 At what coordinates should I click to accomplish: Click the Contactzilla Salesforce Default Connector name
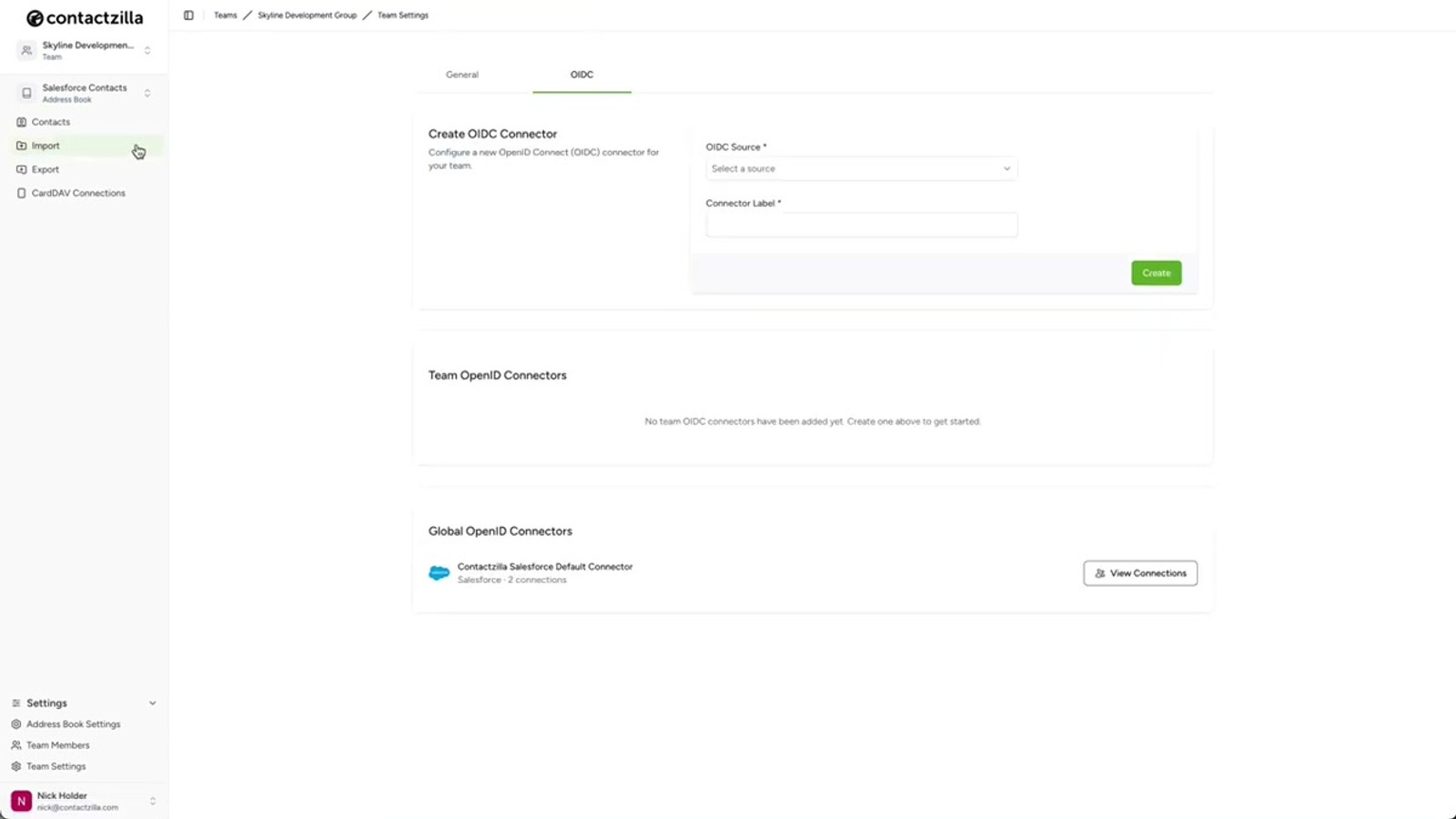[x=544, y=566]
